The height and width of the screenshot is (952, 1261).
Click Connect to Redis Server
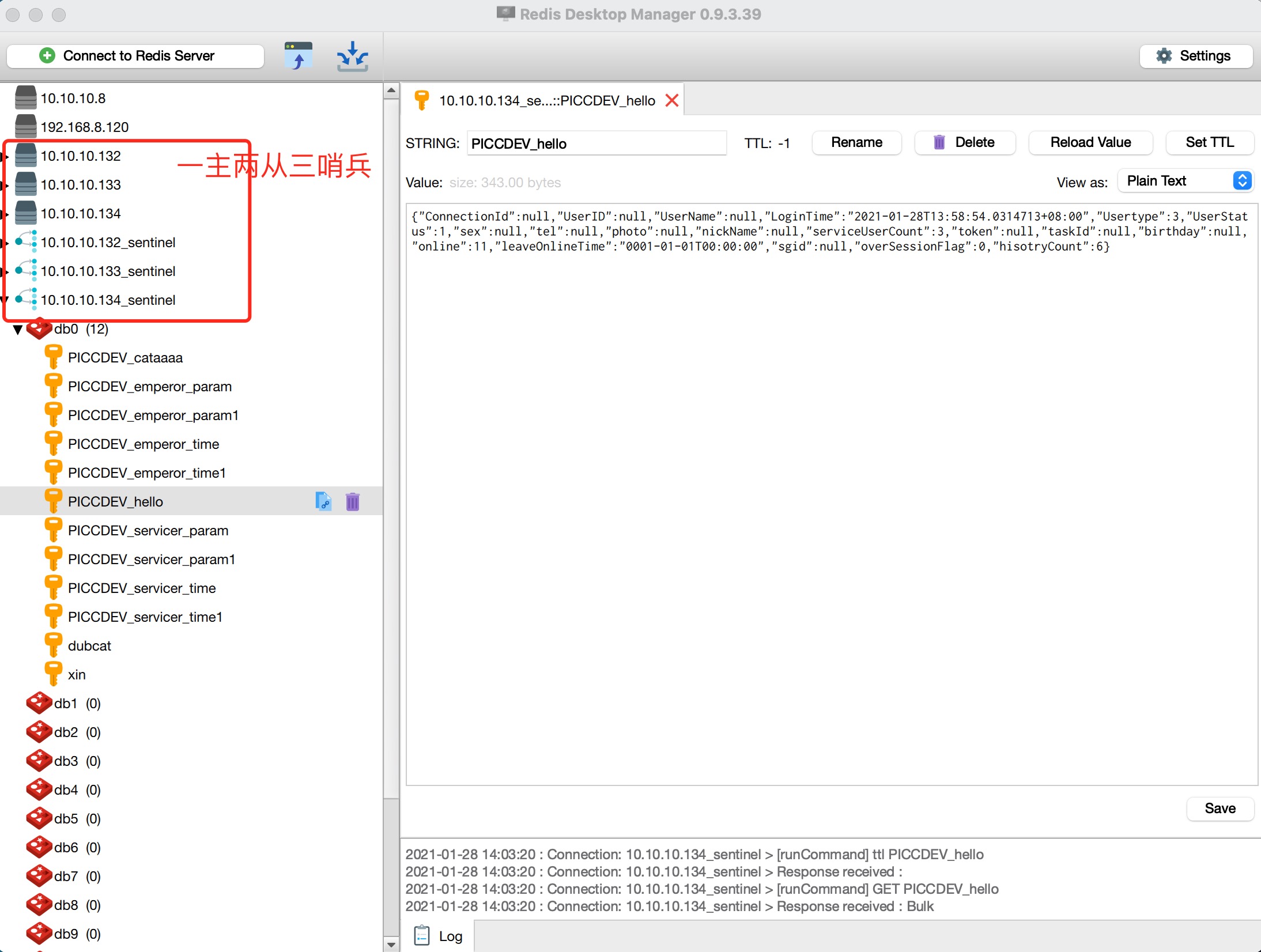(x=135, y=56)
